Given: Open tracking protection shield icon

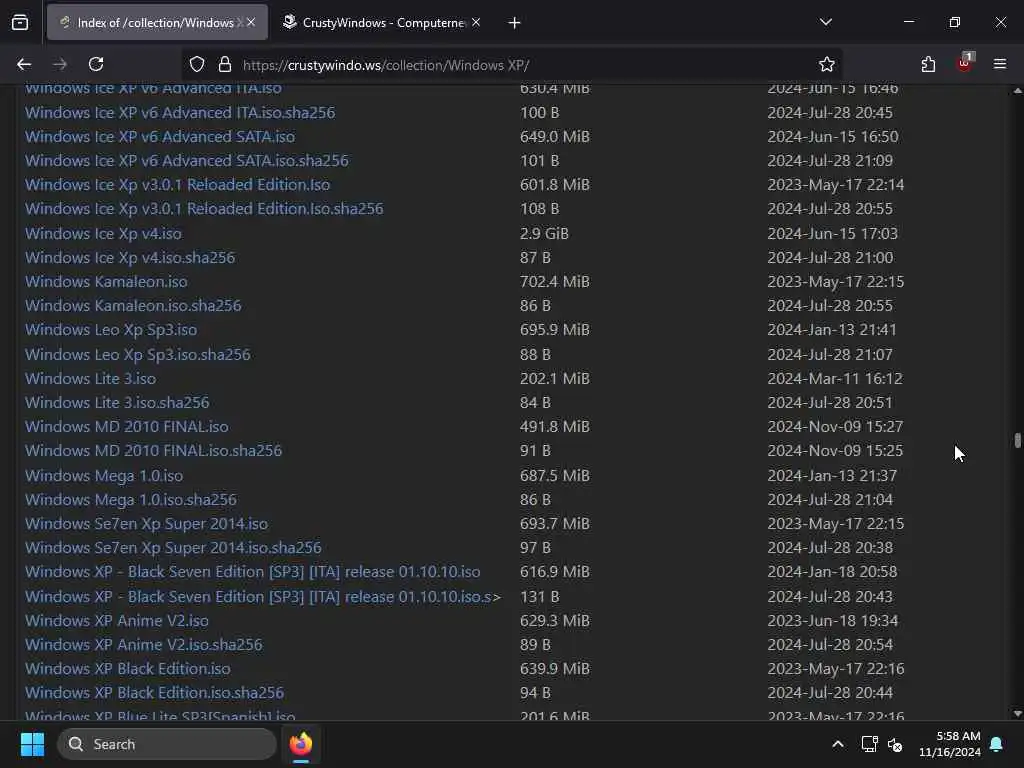Looking at the screenshot, I should 197,64.
